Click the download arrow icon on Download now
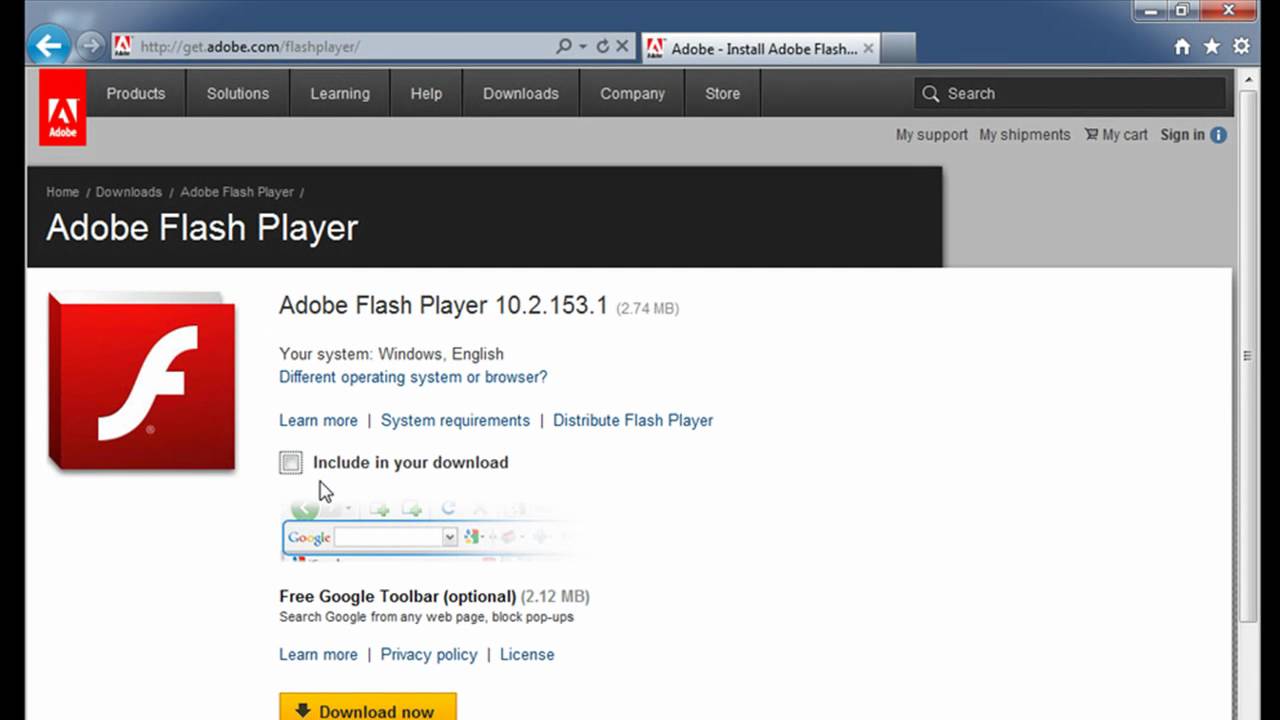Viewport: 1280px width, 720px height. (304, 711)
